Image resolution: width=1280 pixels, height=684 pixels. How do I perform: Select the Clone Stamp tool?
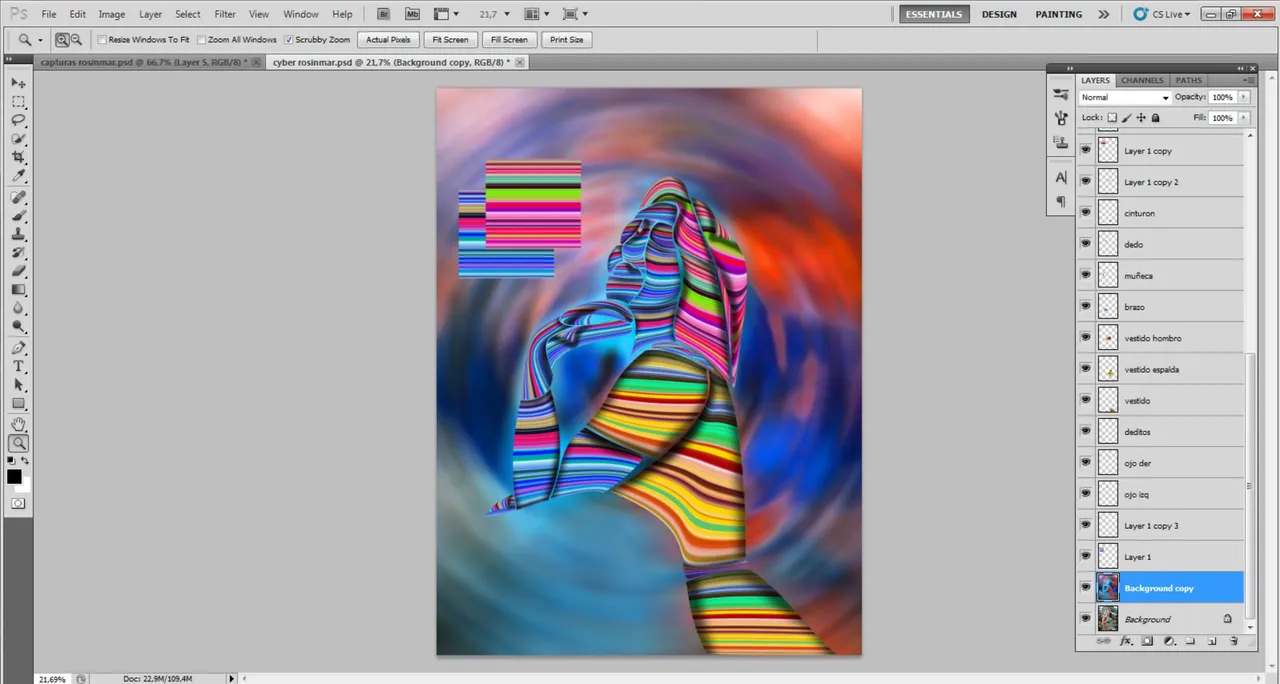tap(18, 234)
